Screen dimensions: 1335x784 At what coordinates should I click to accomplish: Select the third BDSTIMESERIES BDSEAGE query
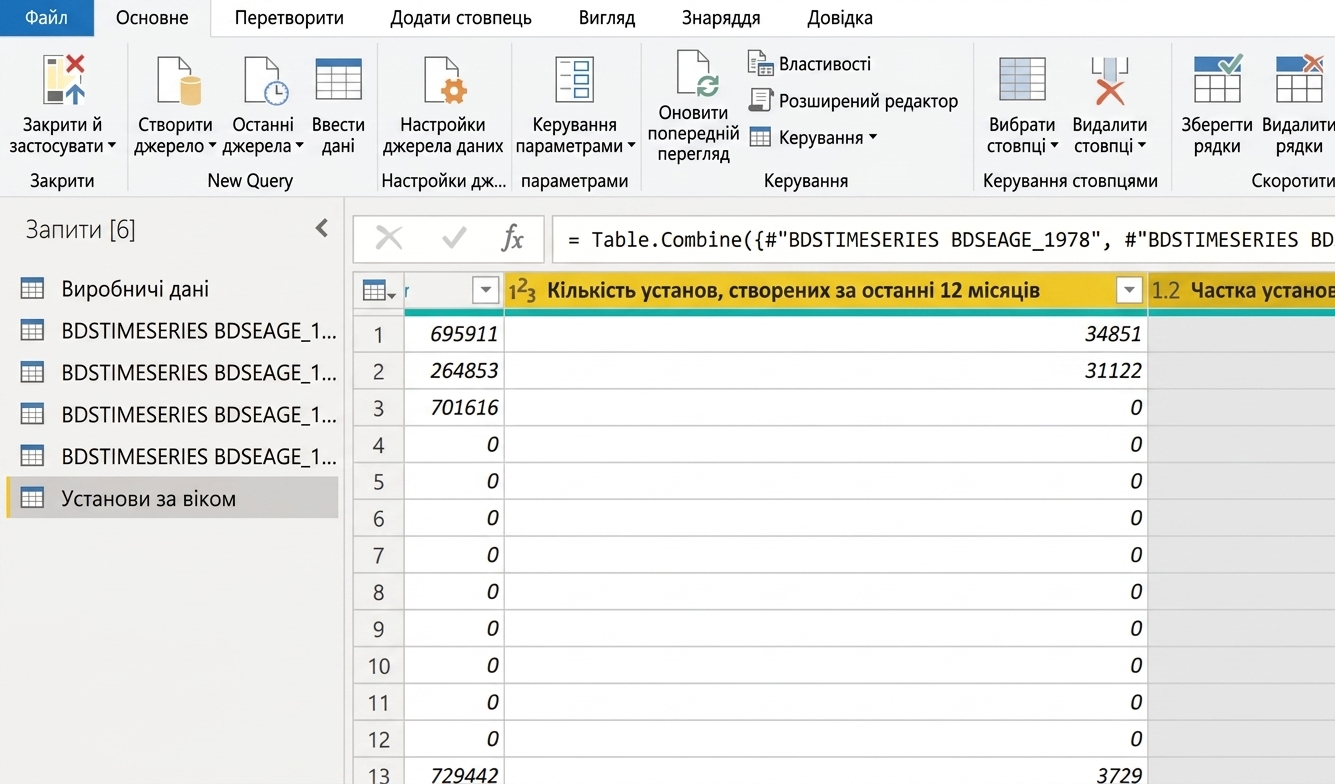172,415
